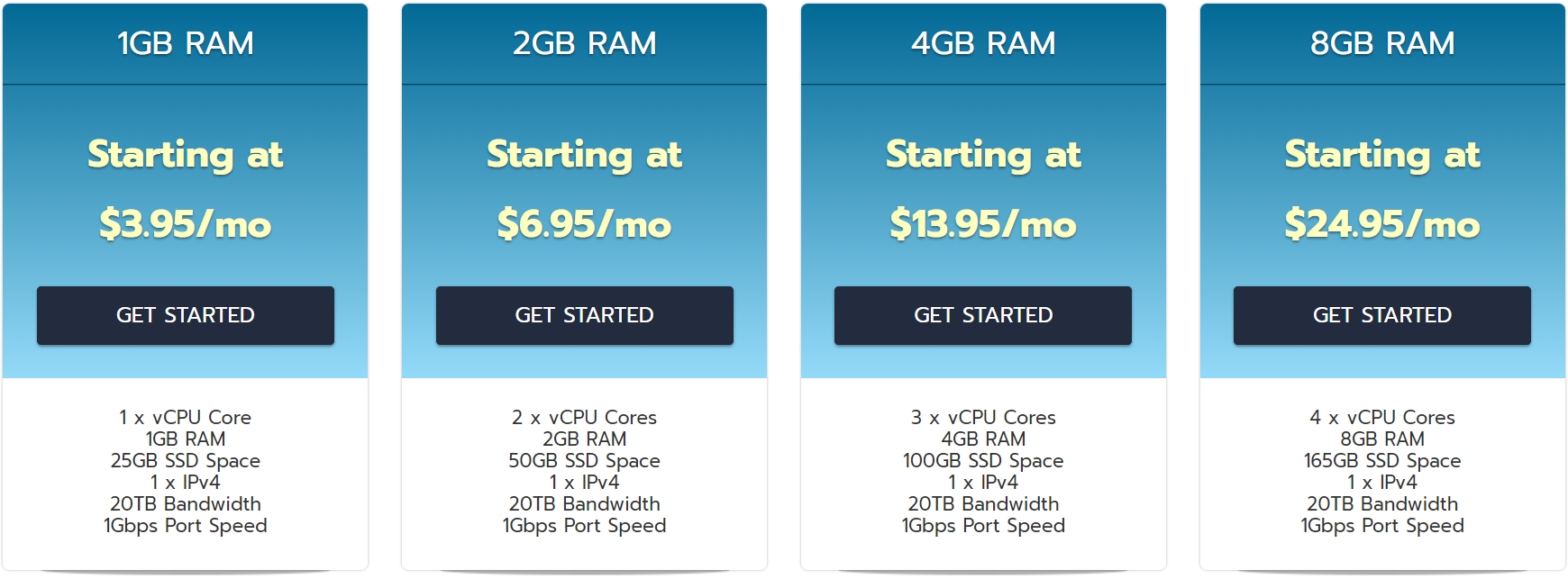This screenshot has height=579, width=1568.
Task: Click the 8GB RAM card header
Action: point(1381,43)
